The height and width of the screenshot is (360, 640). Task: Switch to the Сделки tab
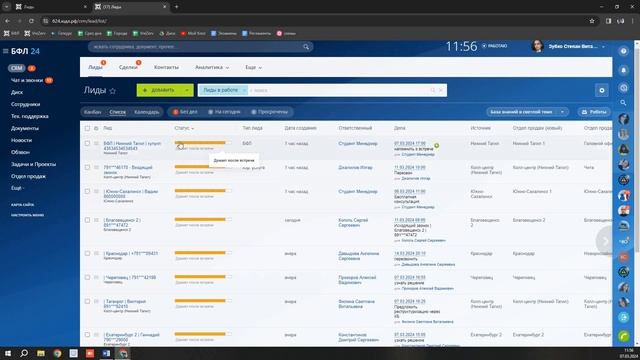pyautogui.click(x=128, y=67)
